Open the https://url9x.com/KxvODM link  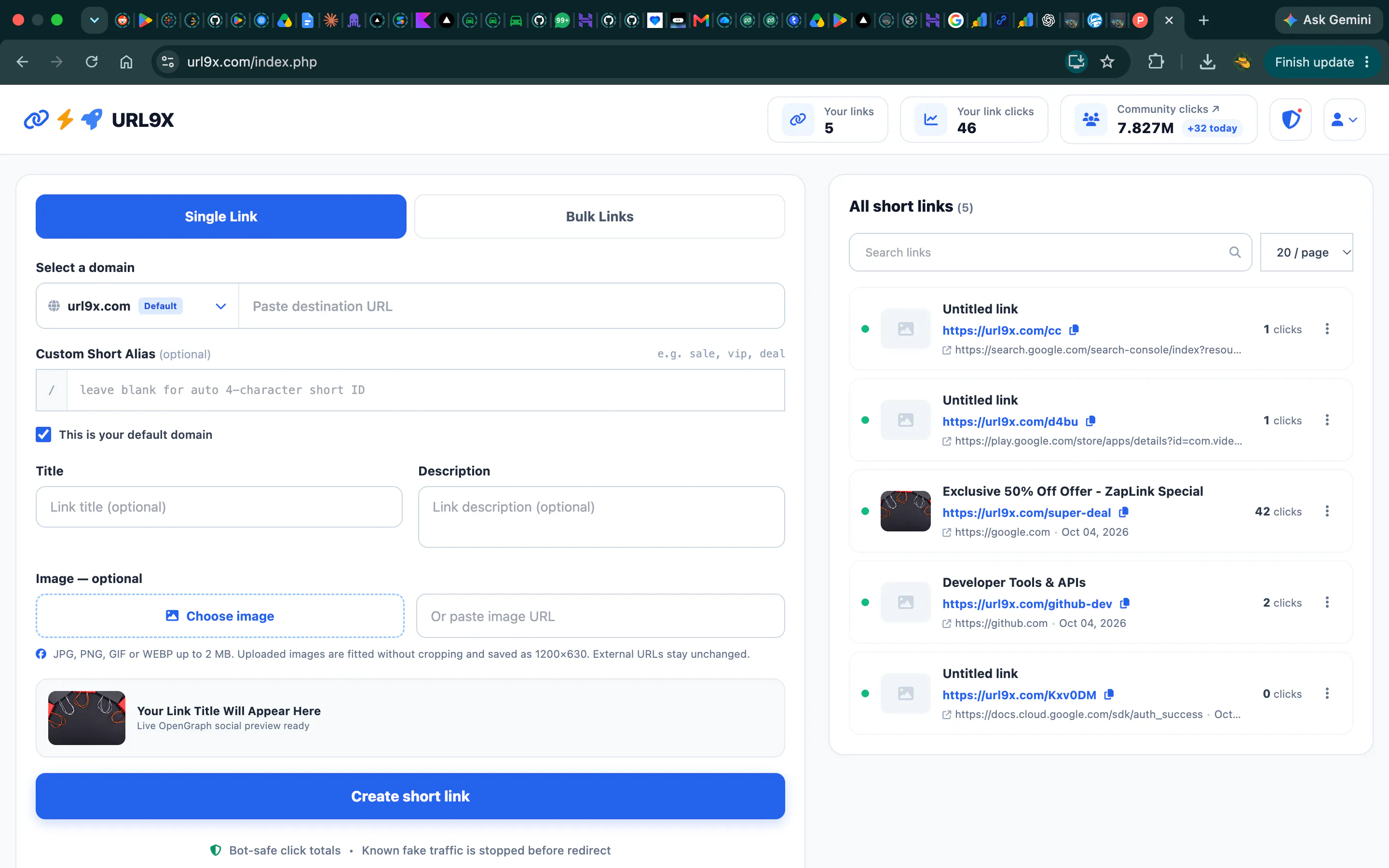coord(1019,695)
